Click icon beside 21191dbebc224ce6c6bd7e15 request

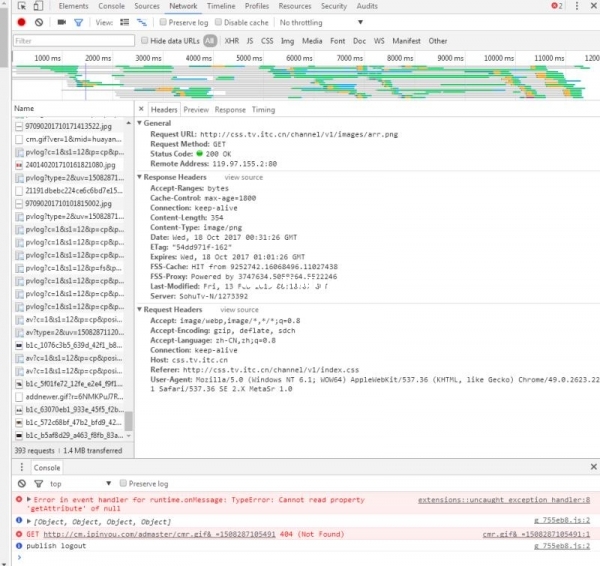pyautogui.click(x=19, y=191)
